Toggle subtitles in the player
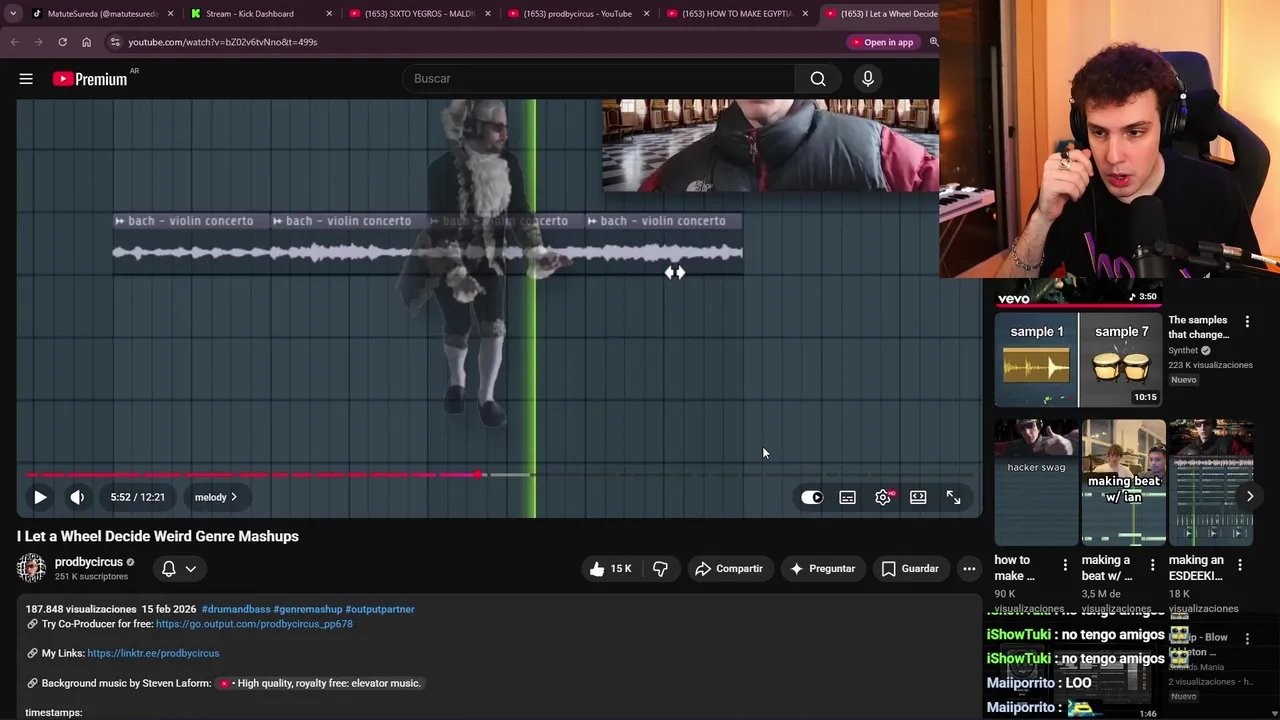 pyautogui.click(x=847, y=497)
